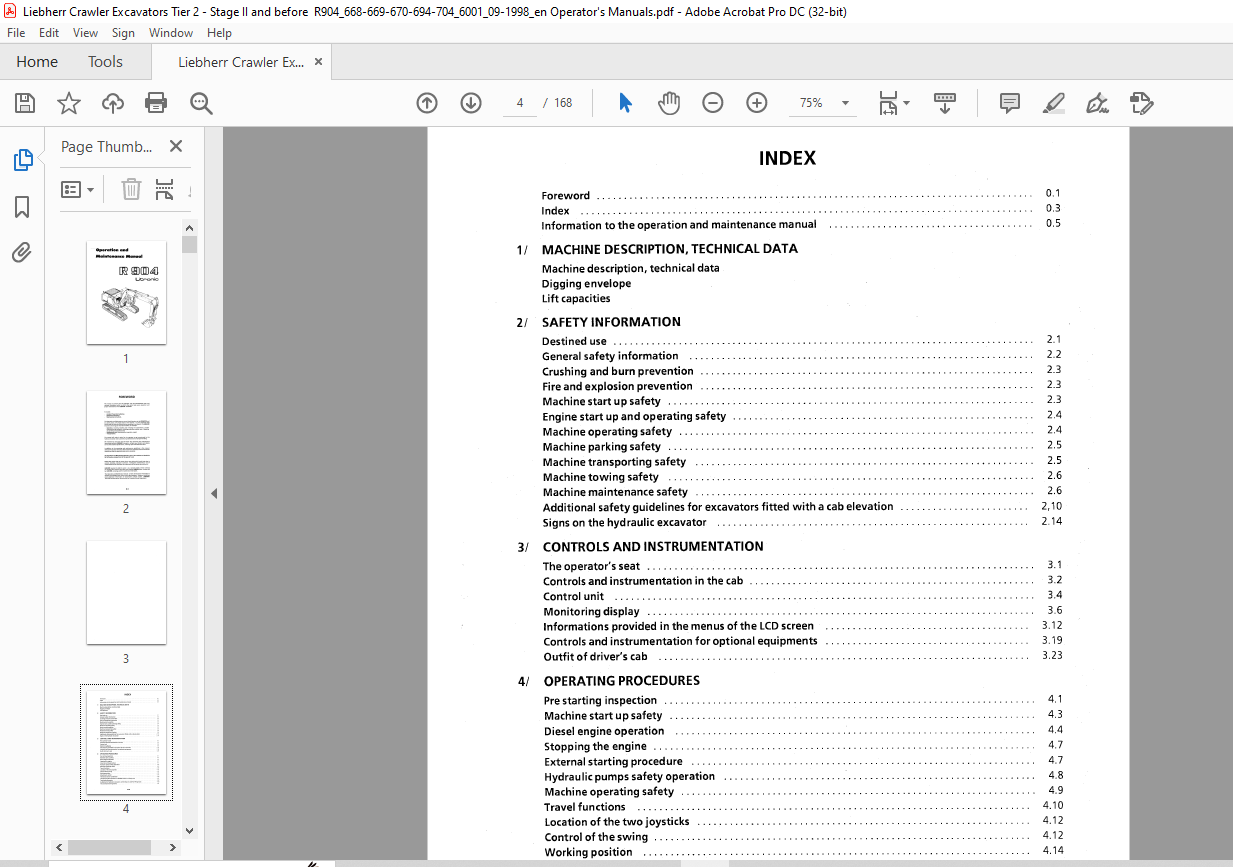Screen dimensions: 1233x867
Task: Click the page number input field
Action: (520, 103)
